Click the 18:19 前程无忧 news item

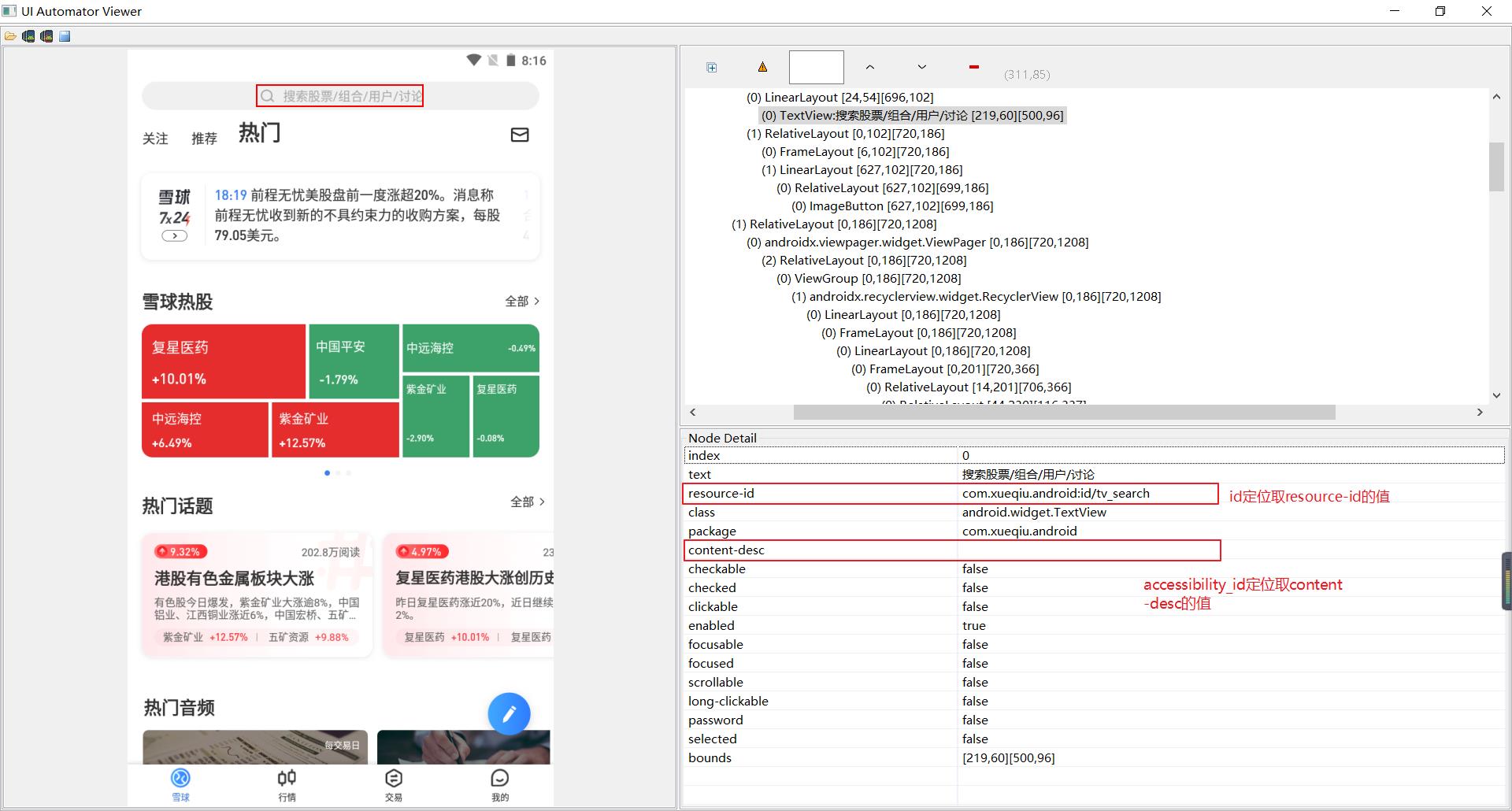(x=358, y=215)
